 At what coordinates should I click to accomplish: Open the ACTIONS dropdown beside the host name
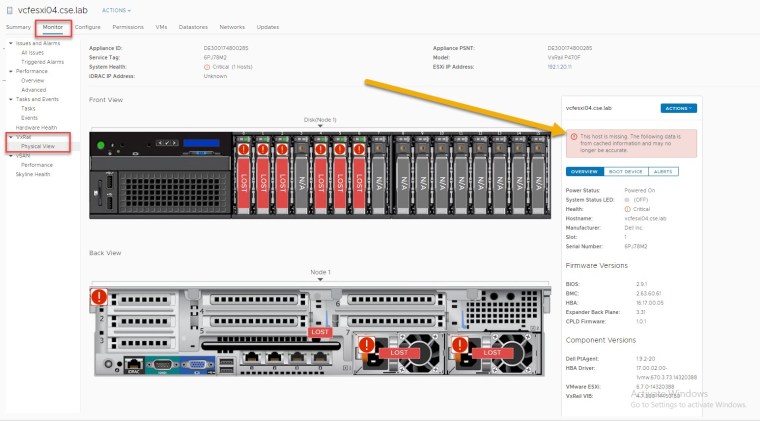(115, 10)
